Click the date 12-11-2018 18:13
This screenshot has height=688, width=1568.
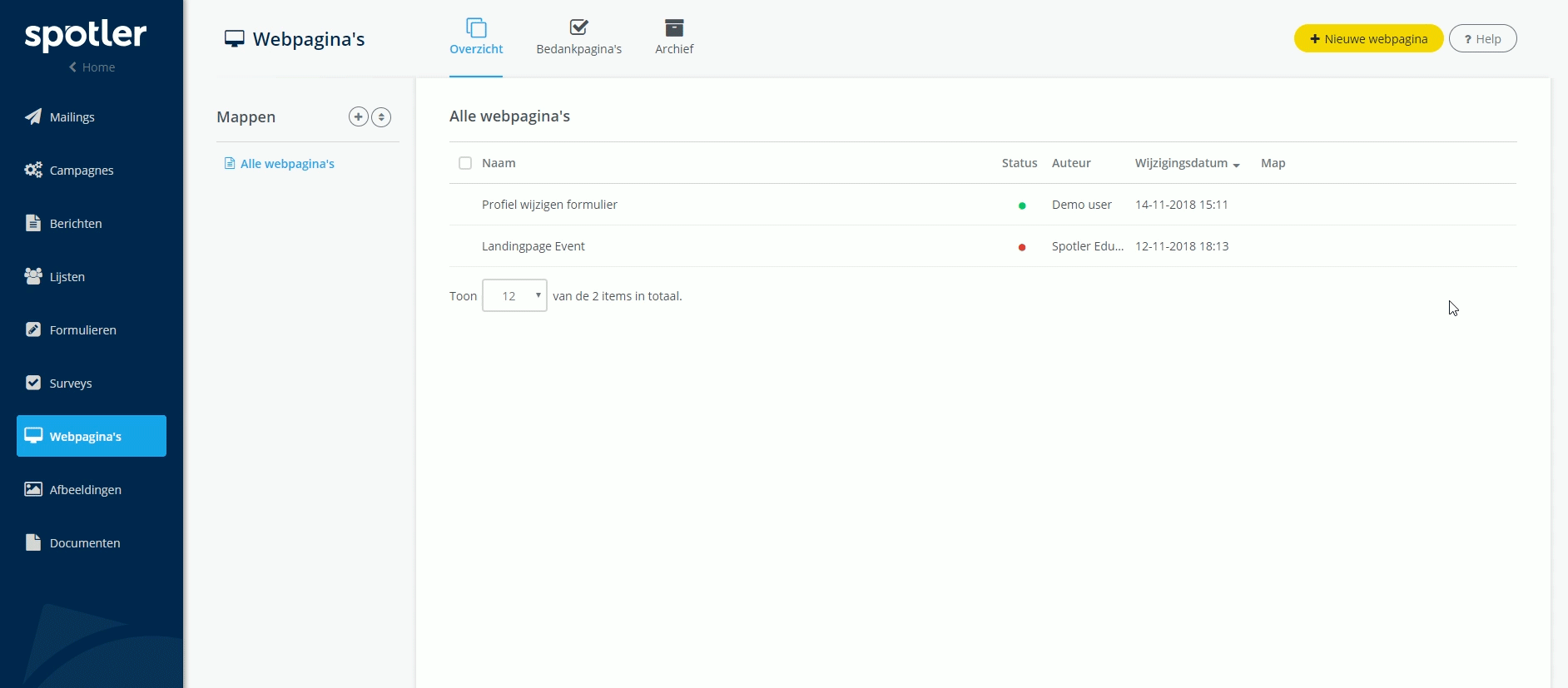click(x=1182, y=246)
